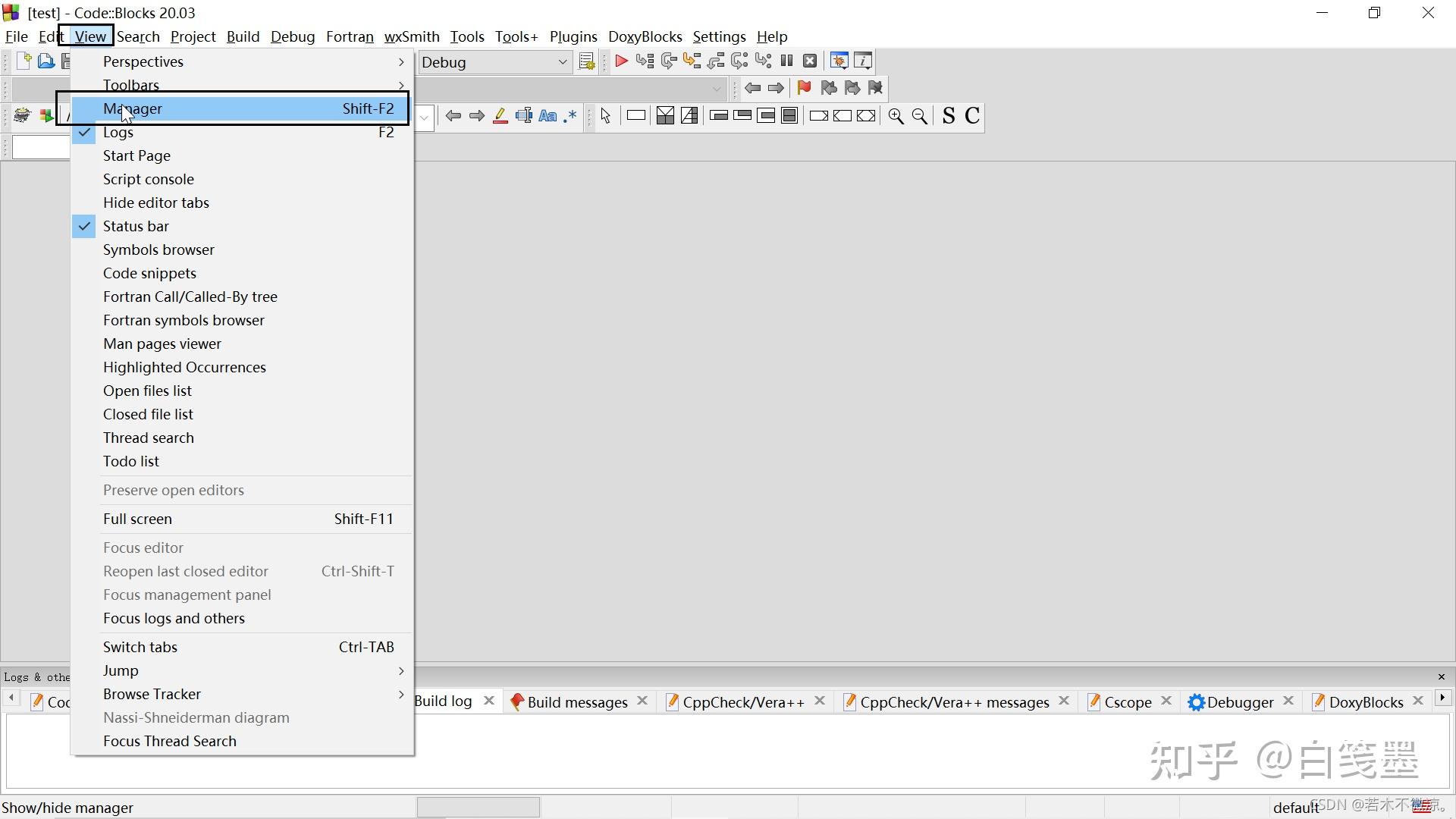This screenshot has height=819, width=1456.
Task: Select Full screen menu entry
Action: [138, 519]
